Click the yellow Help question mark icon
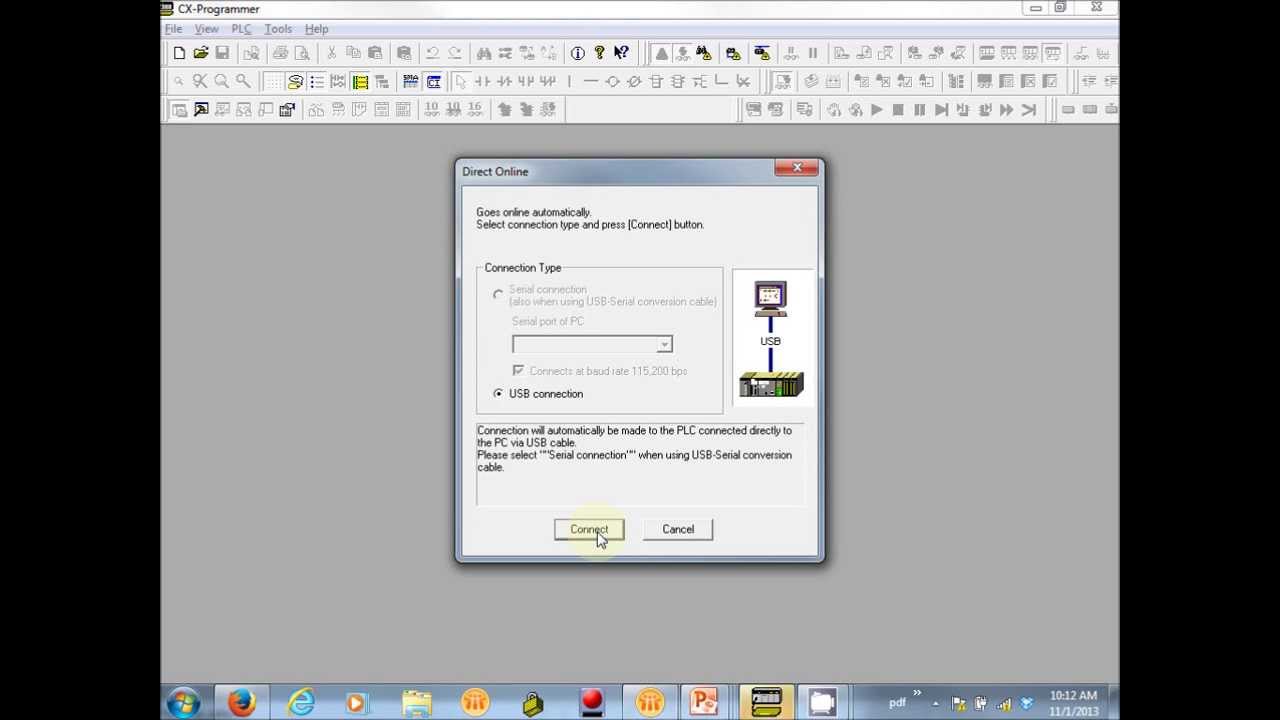 [599, 53]
